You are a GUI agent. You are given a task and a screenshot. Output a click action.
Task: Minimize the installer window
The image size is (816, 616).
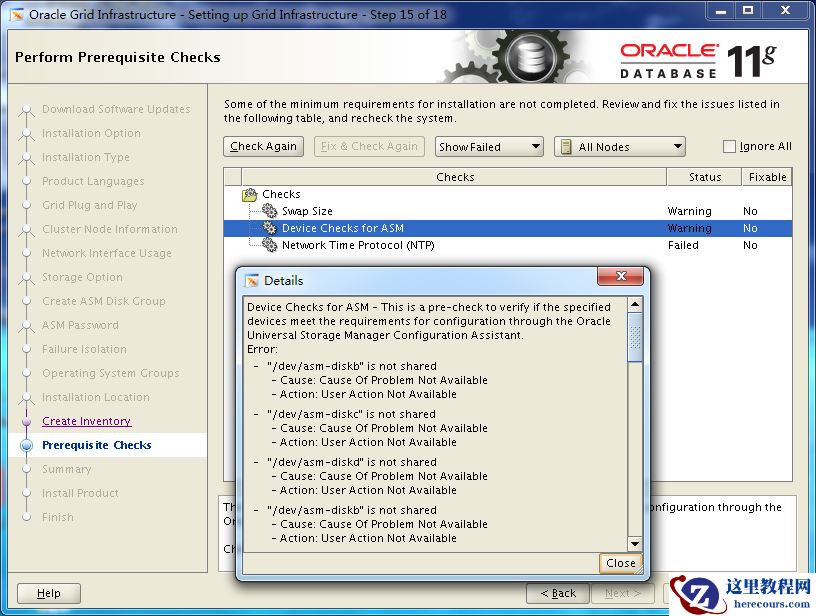[x=721, y=10]
